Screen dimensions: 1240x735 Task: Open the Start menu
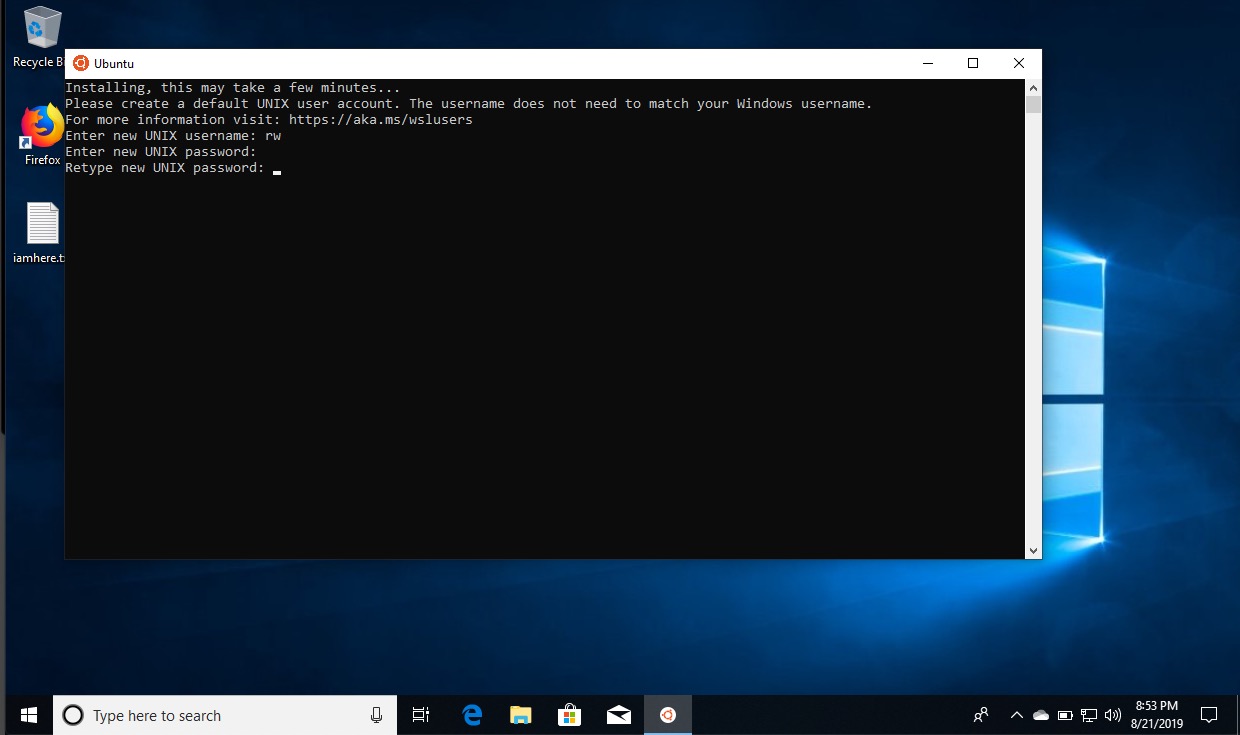(27, 715)
